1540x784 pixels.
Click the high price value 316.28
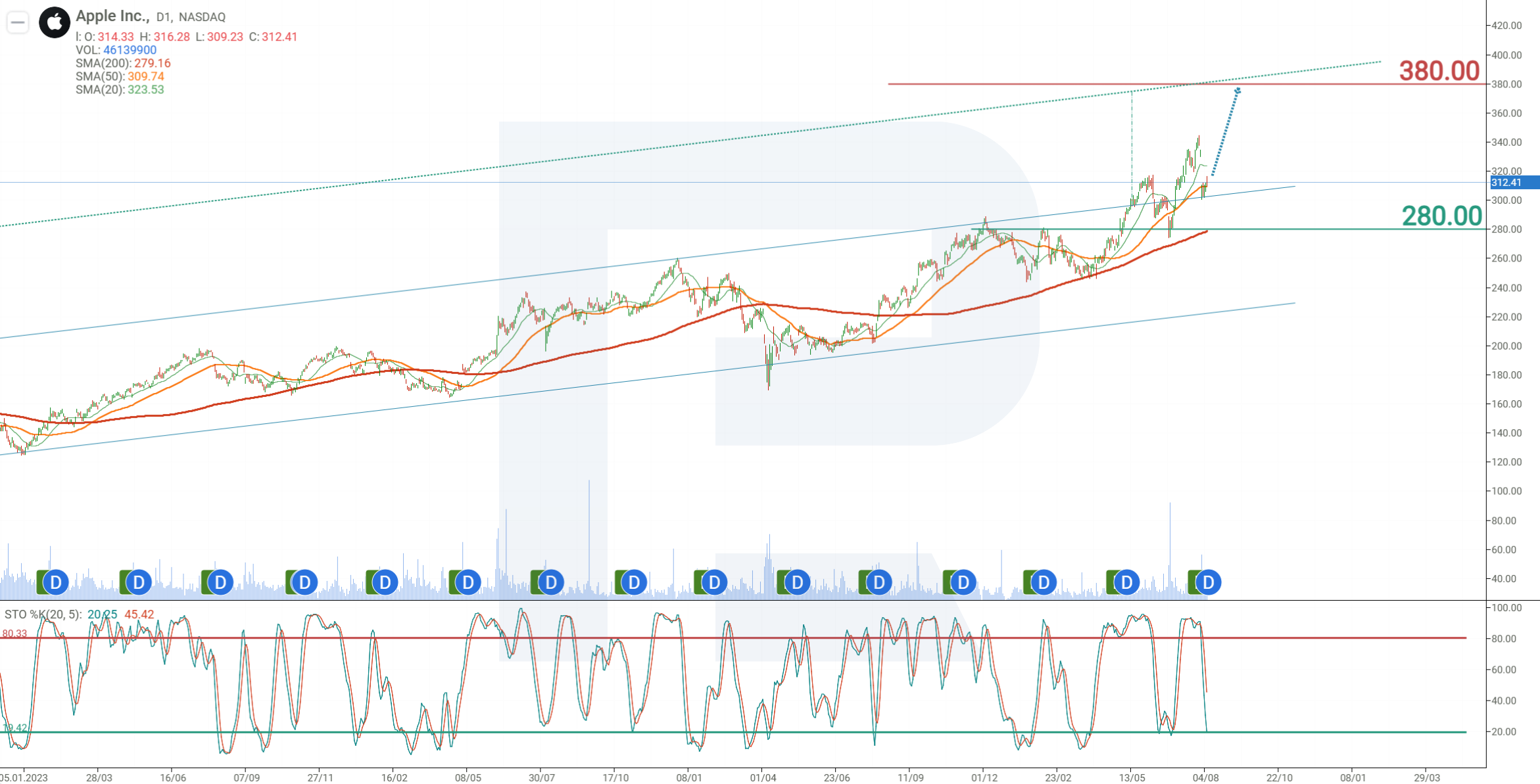click(x=172, y=37)
